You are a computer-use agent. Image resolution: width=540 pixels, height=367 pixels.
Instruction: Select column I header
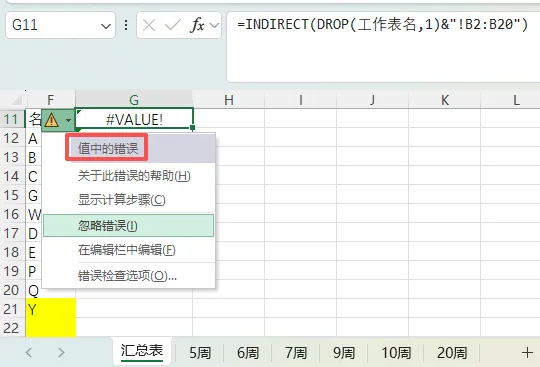tap(301, 100)
